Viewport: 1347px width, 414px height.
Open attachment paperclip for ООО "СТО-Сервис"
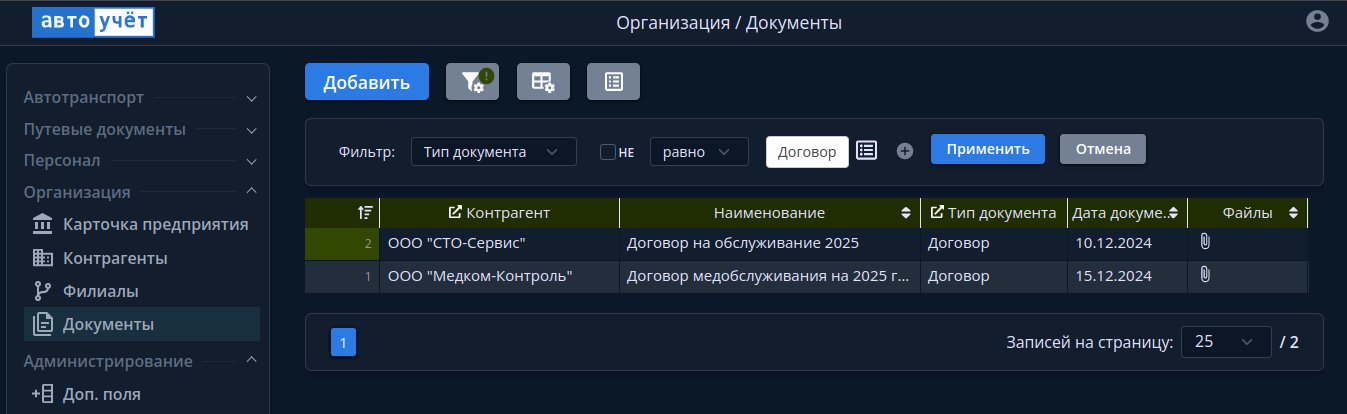click(1205, 242)
